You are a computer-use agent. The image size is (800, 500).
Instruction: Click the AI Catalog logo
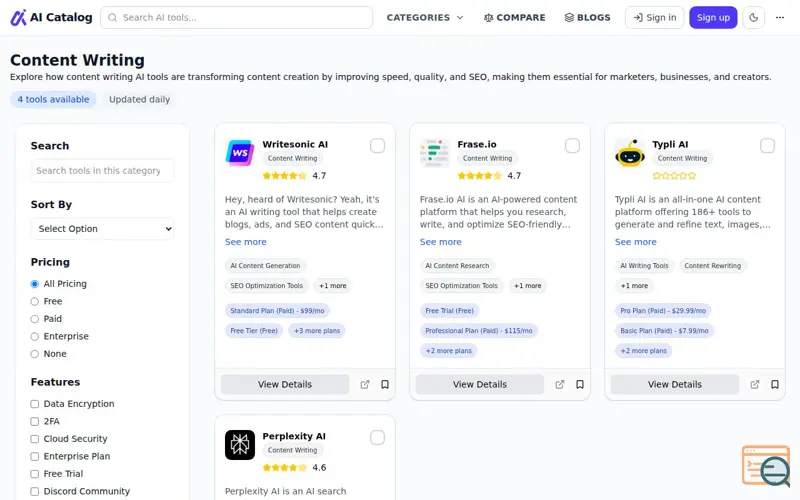51,17
